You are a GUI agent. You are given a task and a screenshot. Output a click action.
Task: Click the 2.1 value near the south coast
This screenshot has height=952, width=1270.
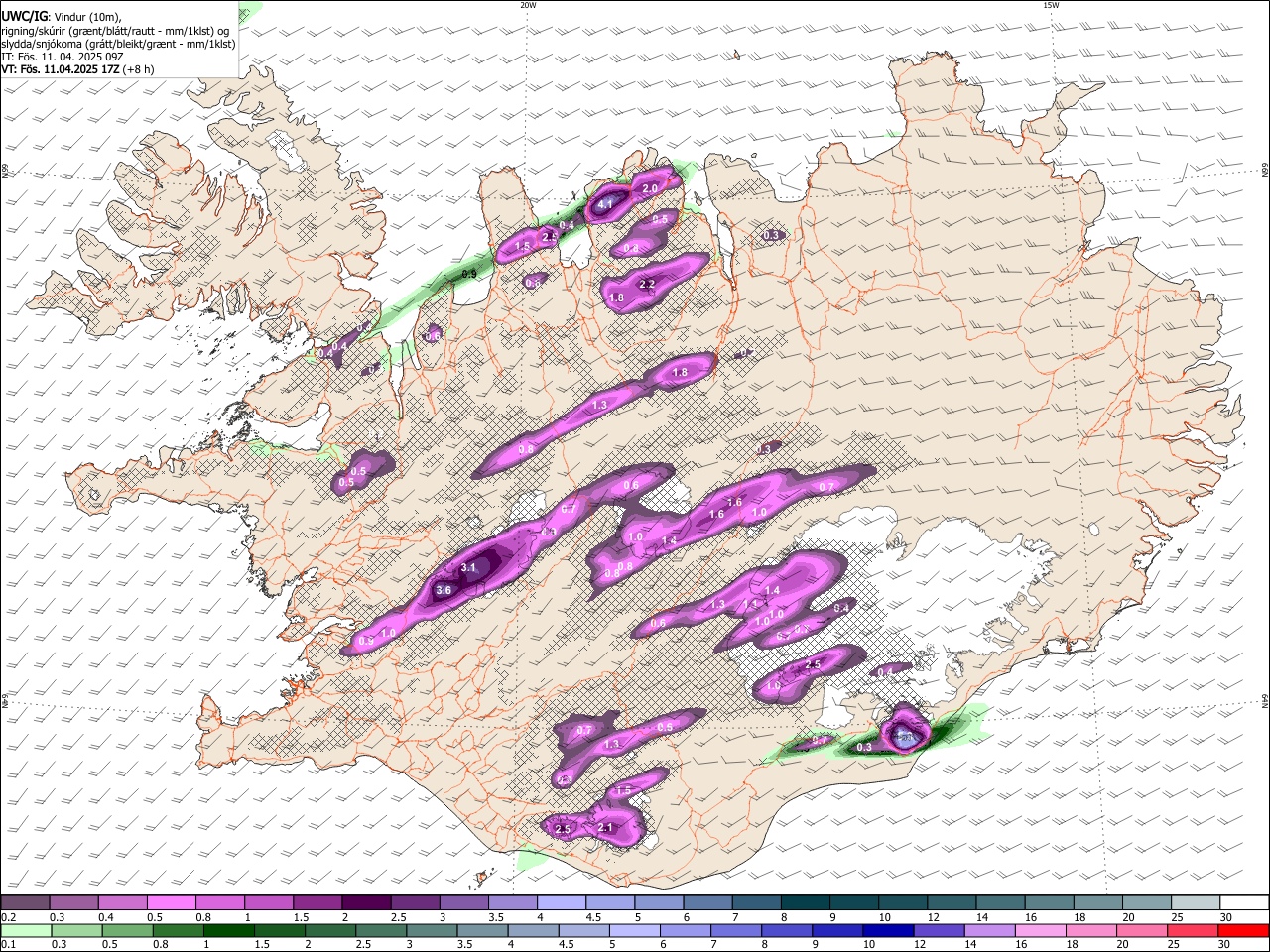pos(606,828)
